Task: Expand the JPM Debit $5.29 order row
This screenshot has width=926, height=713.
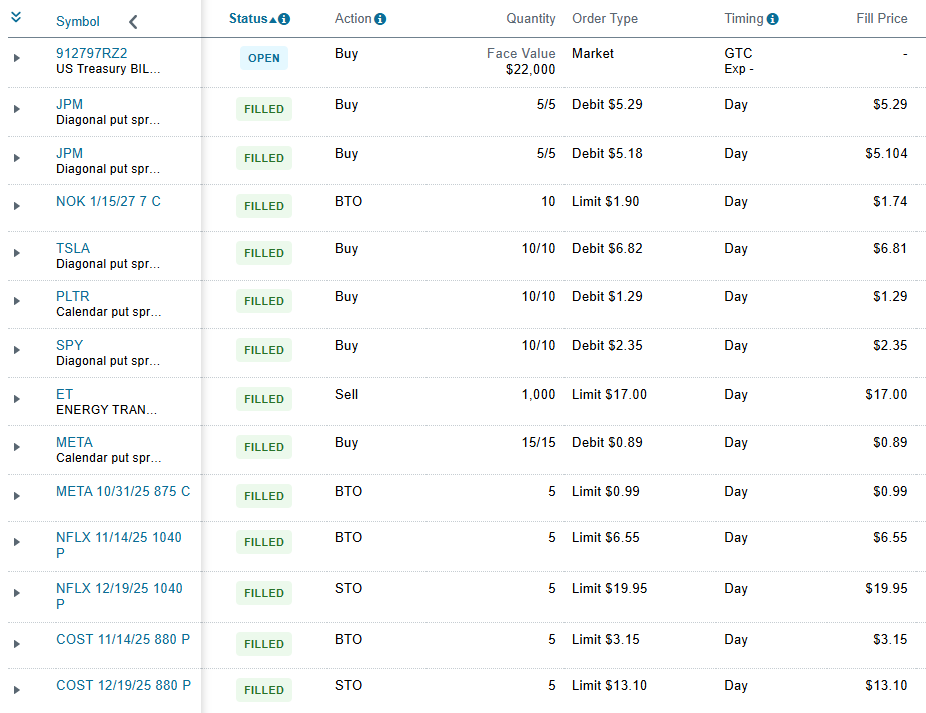Action: pos(17,109)
